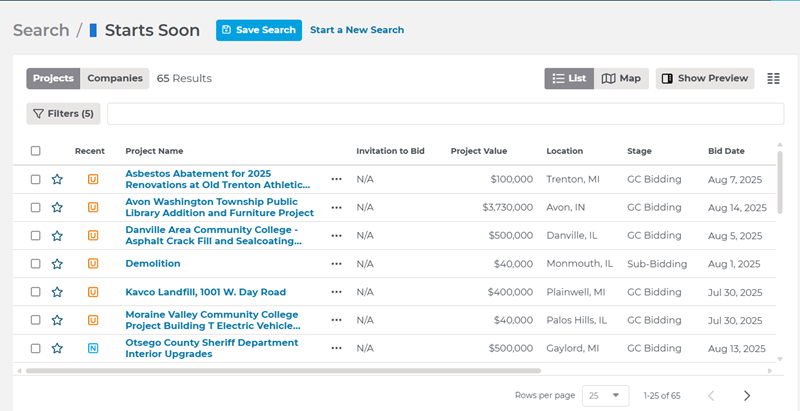Check the Danville Area Community College checkbox

[35, 236]
